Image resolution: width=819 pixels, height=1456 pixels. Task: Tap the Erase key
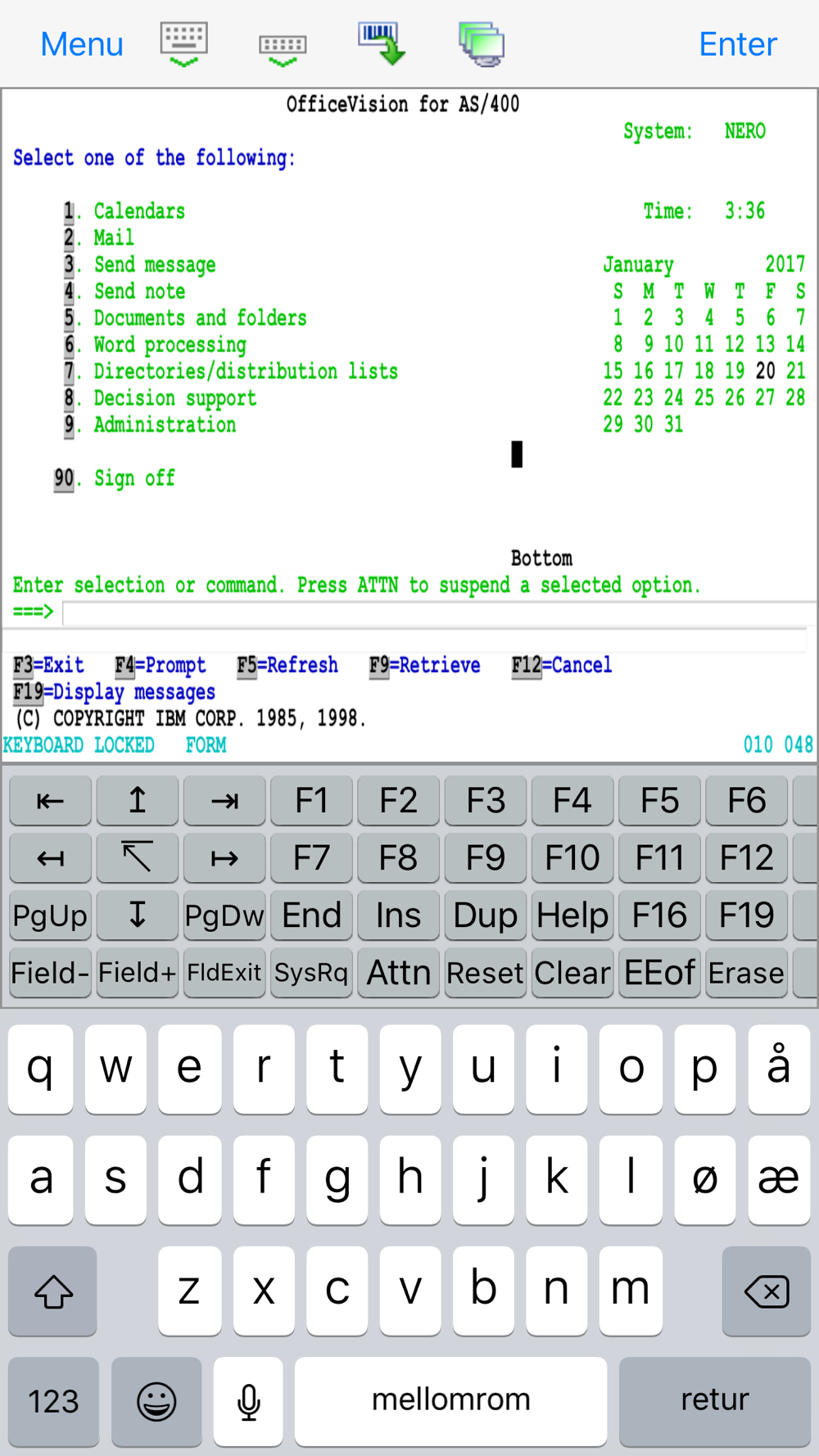click(747, 973)
